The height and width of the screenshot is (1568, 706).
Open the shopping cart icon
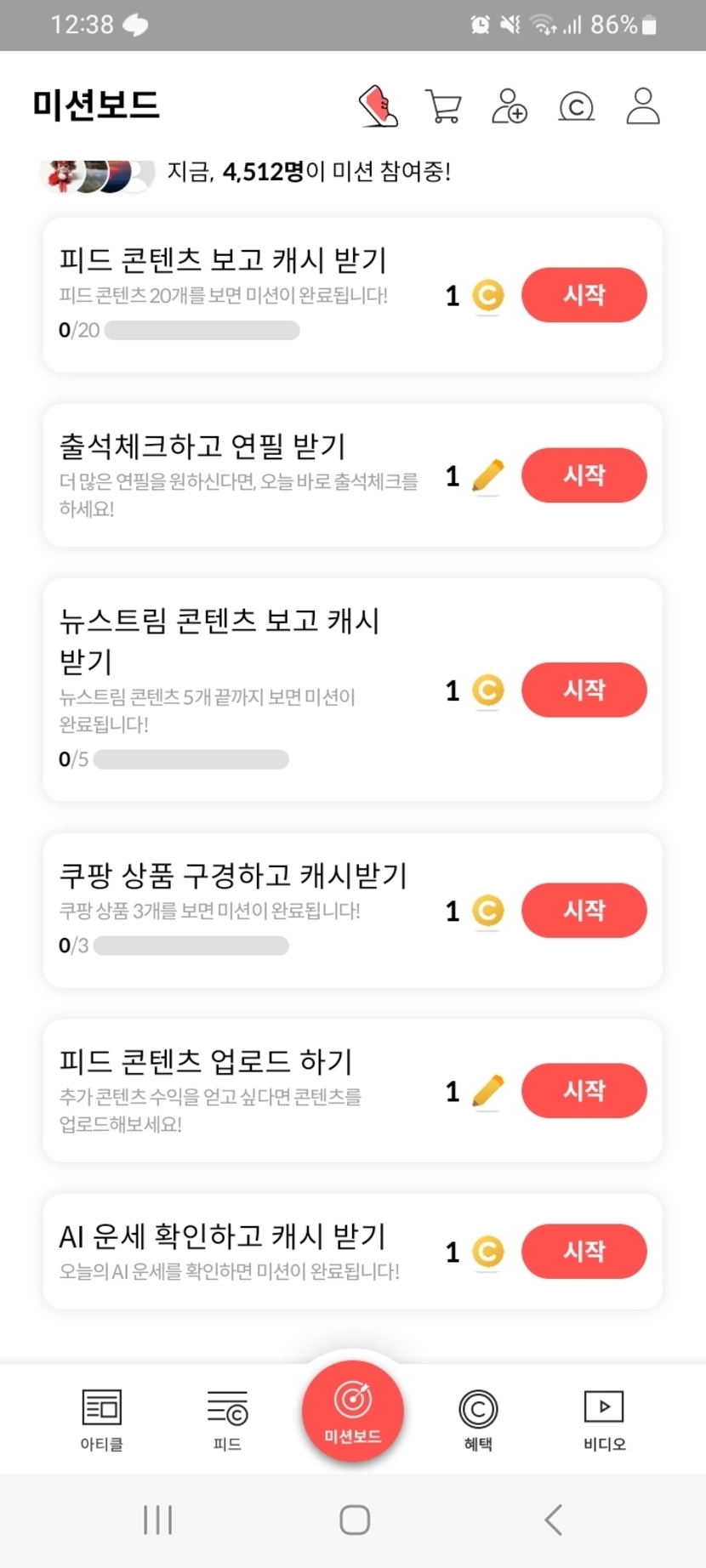coord(443,107)
